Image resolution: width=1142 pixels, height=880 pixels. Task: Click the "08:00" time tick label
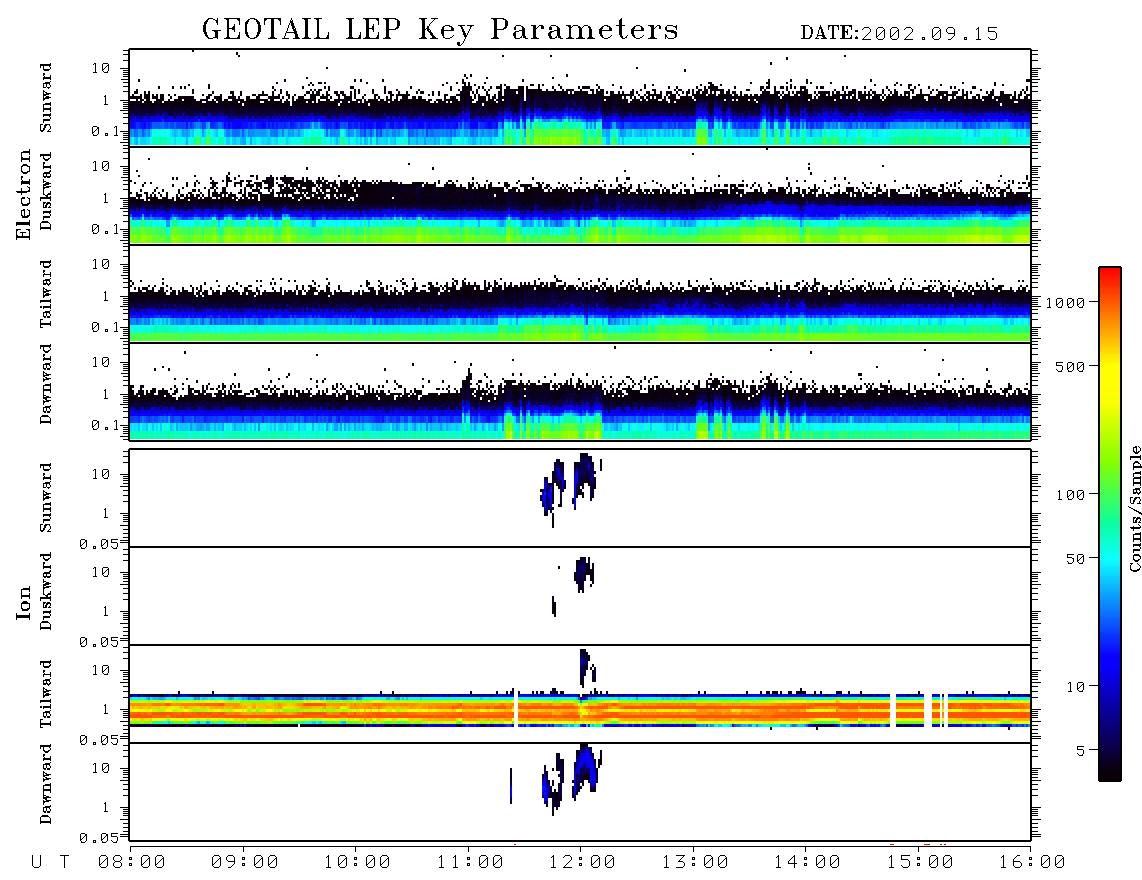pyautogui.click(x=132, y=863)
